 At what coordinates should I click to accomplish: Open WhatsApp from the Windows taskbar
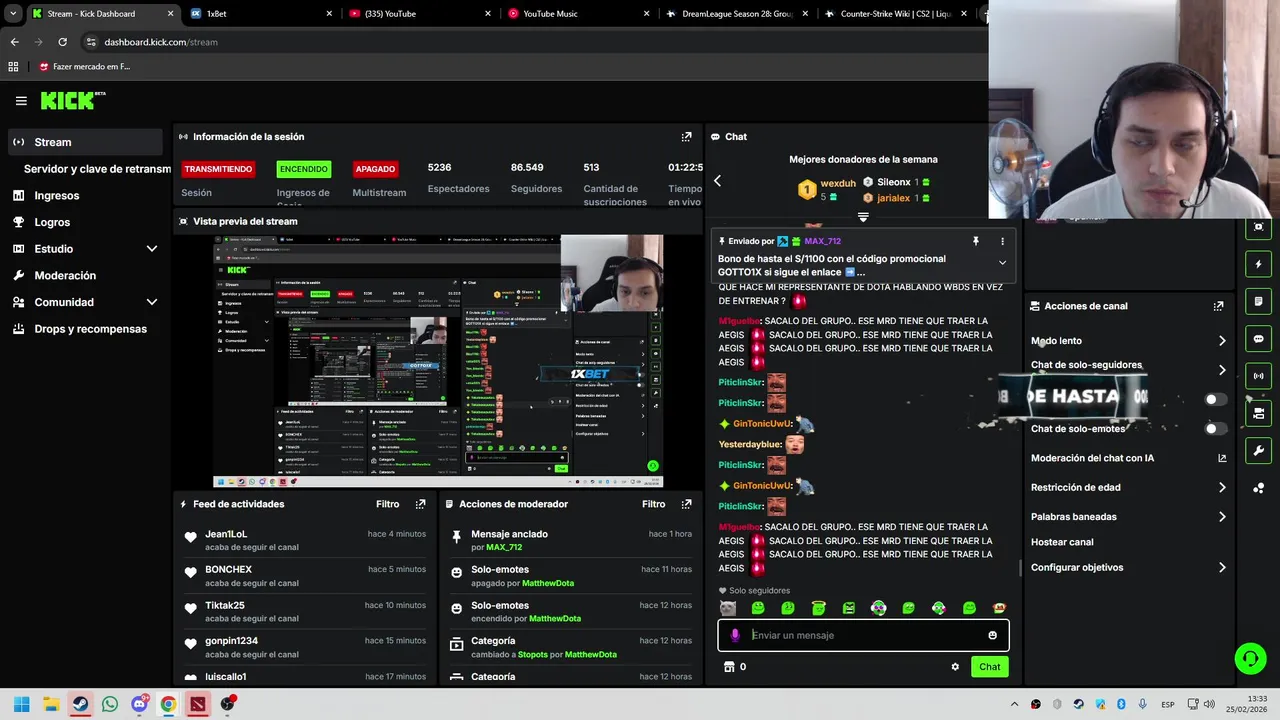click(x=110, y=704)
